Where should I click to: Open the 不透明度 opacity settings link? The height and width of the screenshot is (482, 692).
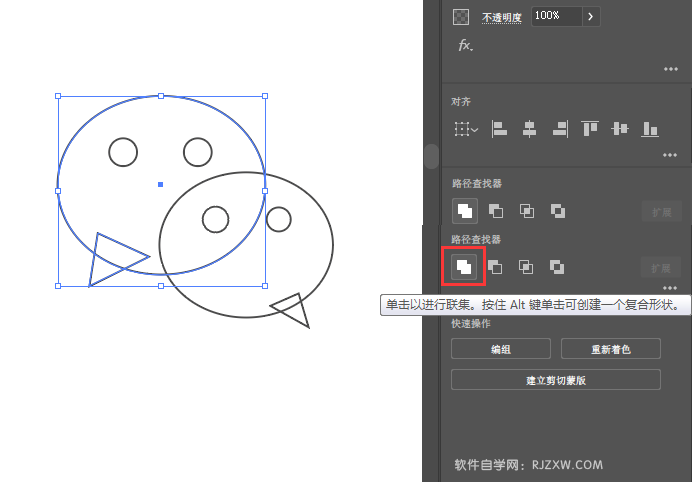(501, 17)
